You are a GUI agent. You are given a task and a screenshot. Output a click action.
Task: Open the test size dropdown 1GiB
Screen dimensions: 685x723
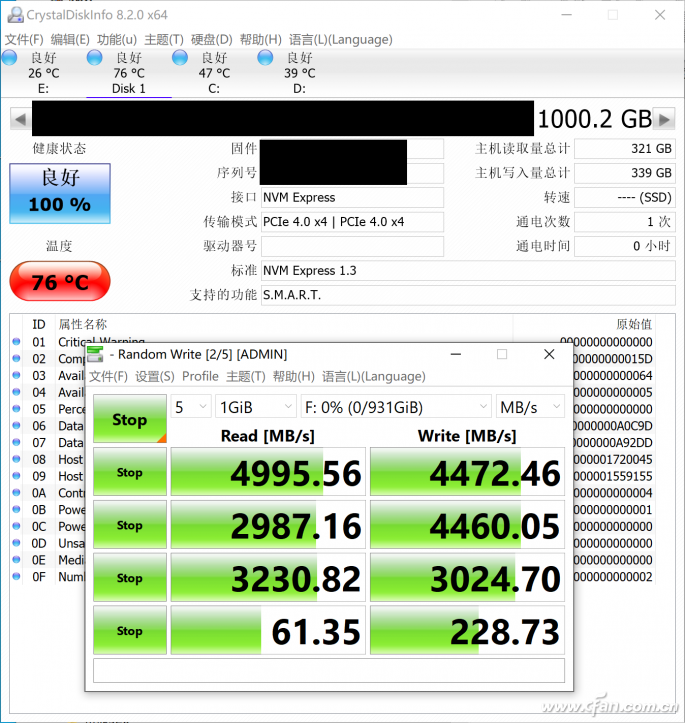point(255,407)
